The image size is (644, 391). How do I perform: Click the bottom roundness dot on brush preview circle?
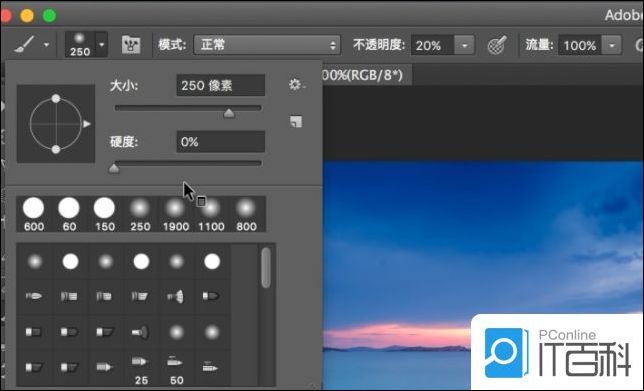56,149
